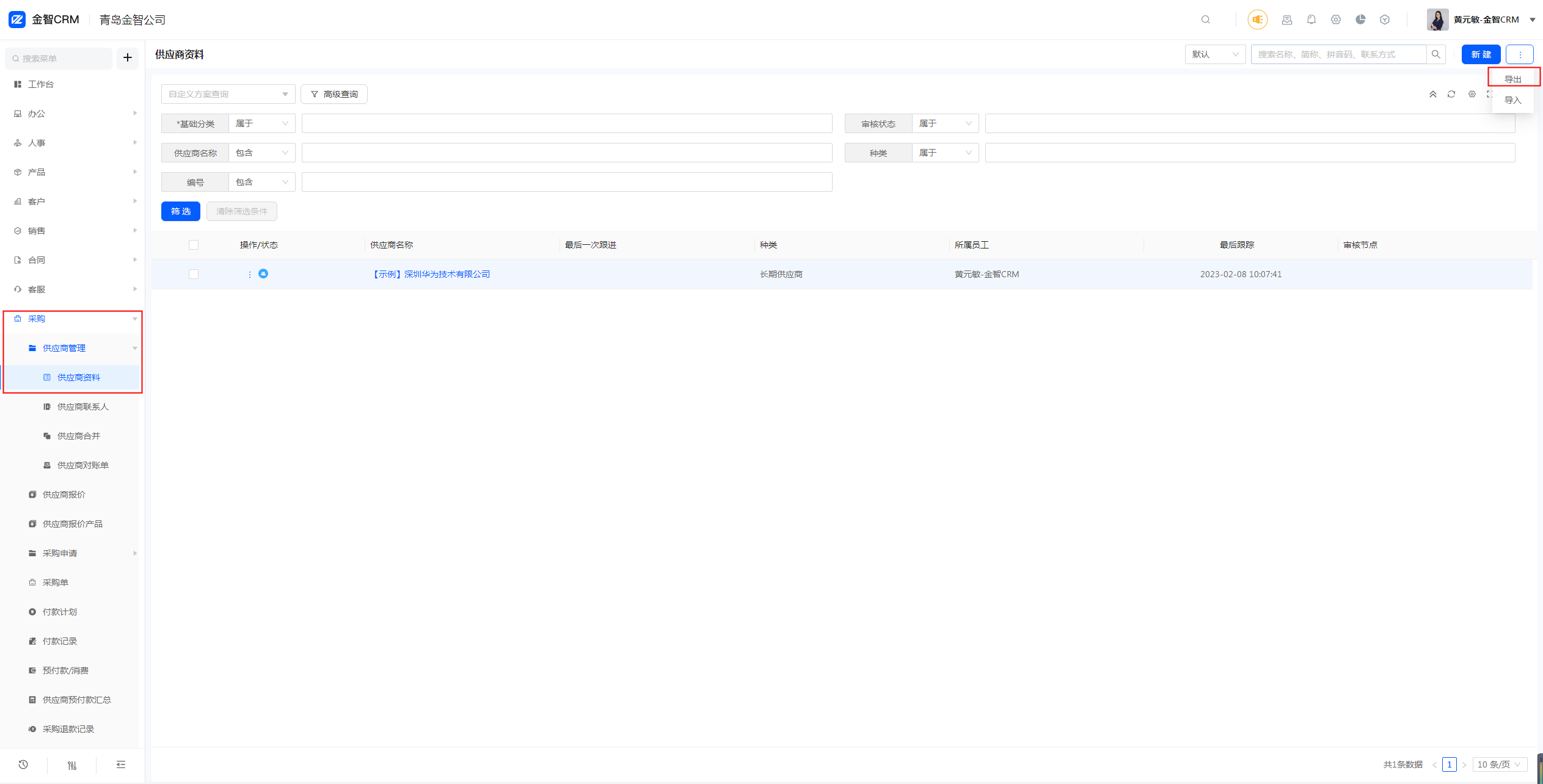This screenshot has height=784, width=1543.
Task: Open the settings gear in top bar
Action: click(x=1336, y=20)
